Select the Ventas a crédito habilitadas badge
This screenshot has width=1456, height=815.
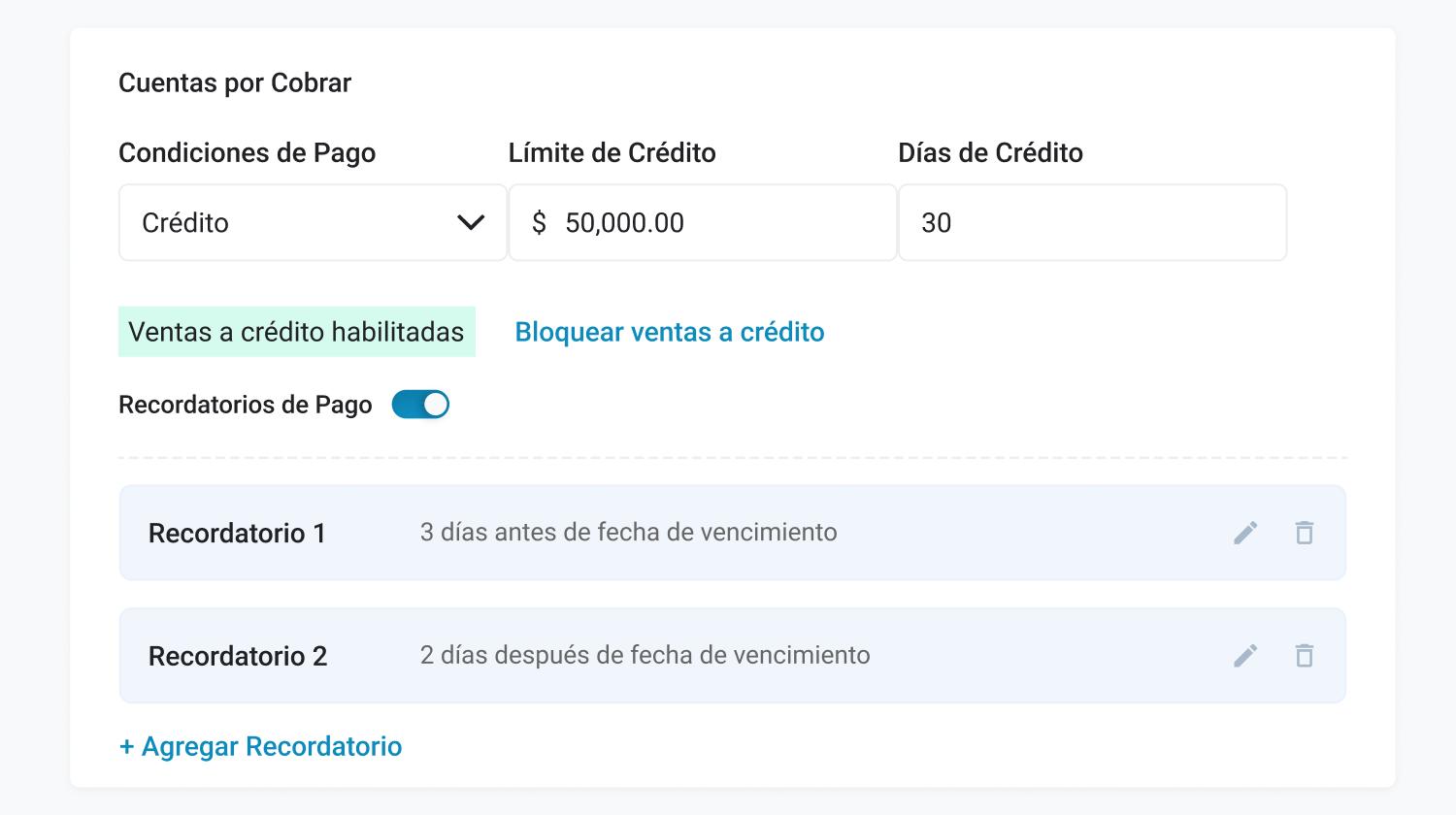click(x=296, y=332)
